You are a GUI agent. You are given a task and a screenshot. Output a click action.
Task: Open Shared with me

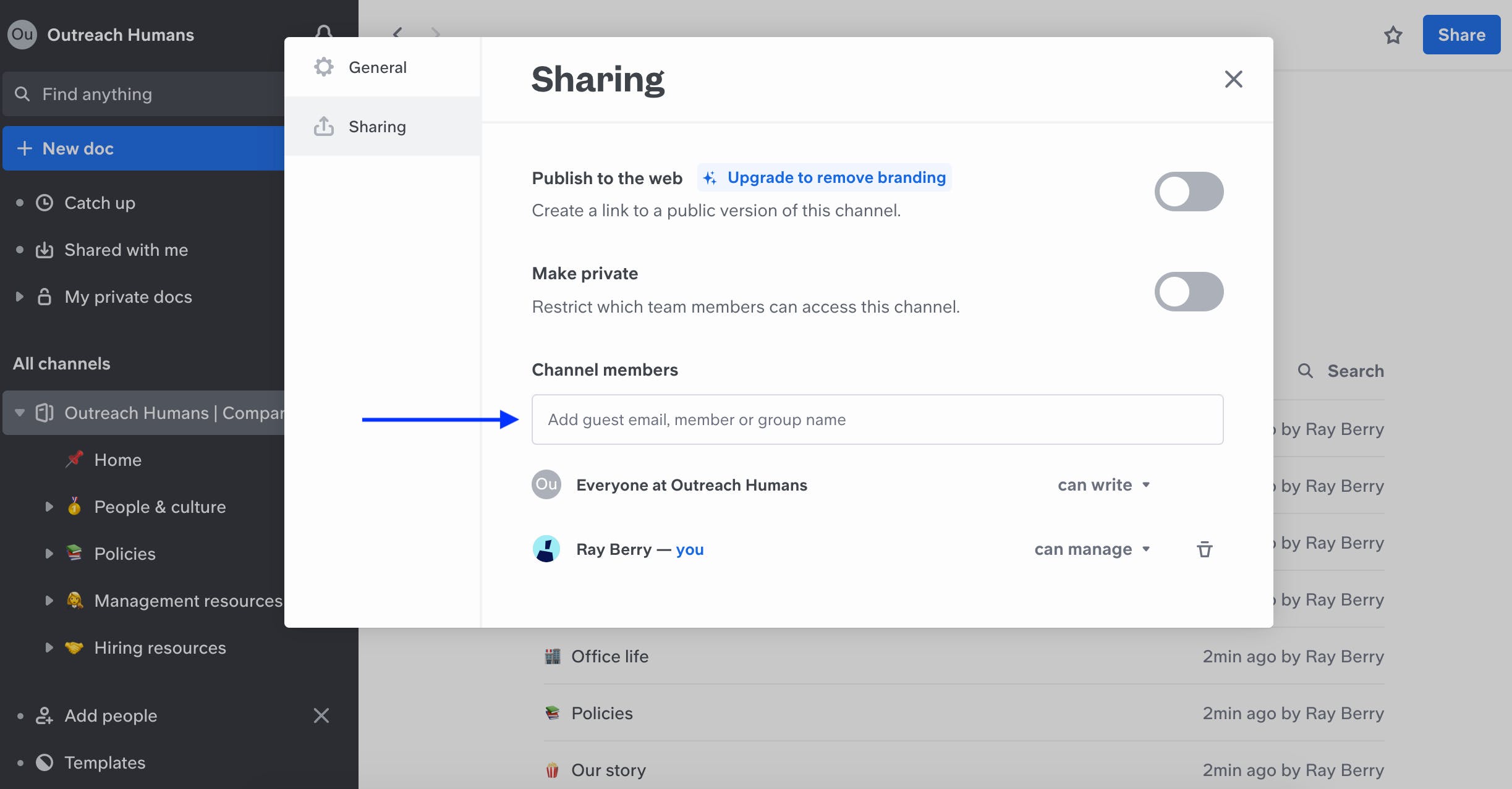coord(126,250)
